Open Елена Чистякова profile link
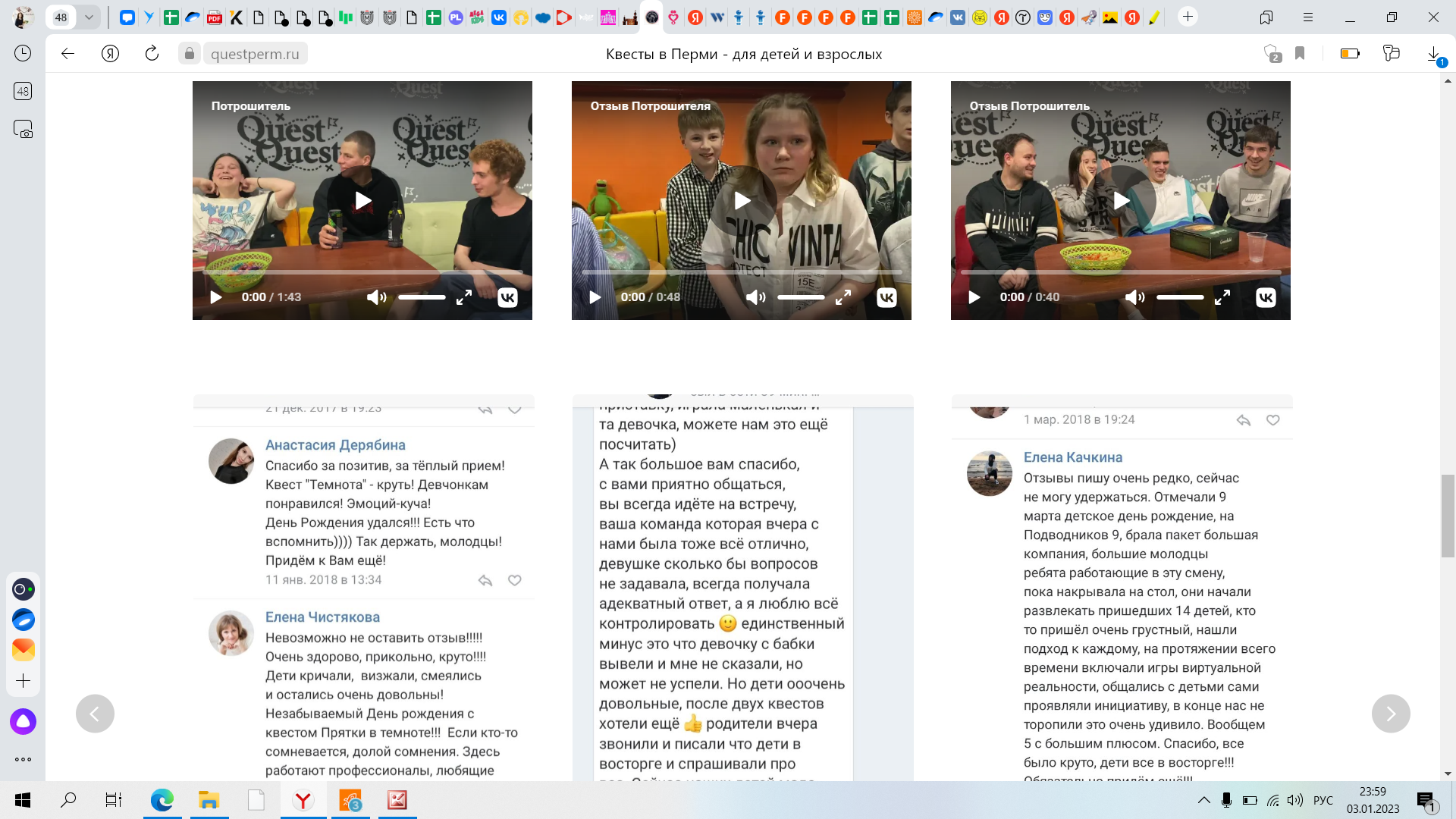This screenshot has width=1456, height=819. [x=322, y=617]
